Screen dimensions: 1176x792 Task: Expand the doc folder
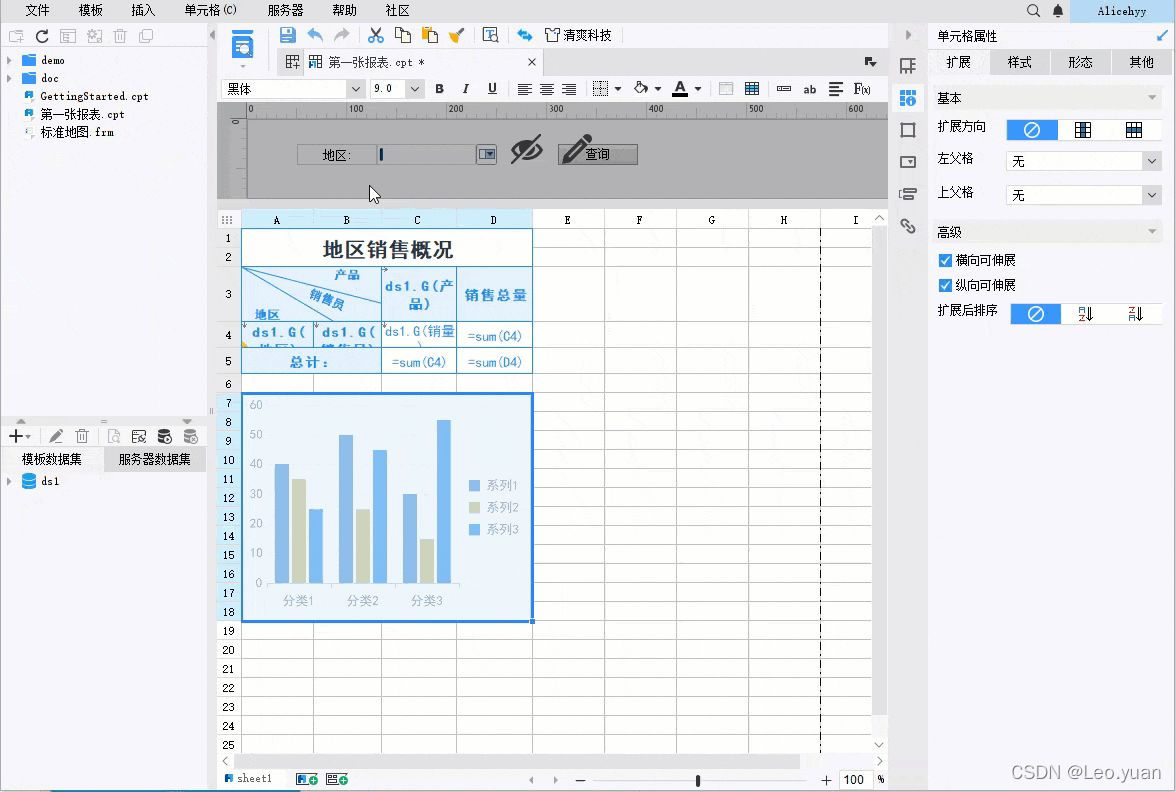[9, 78]
